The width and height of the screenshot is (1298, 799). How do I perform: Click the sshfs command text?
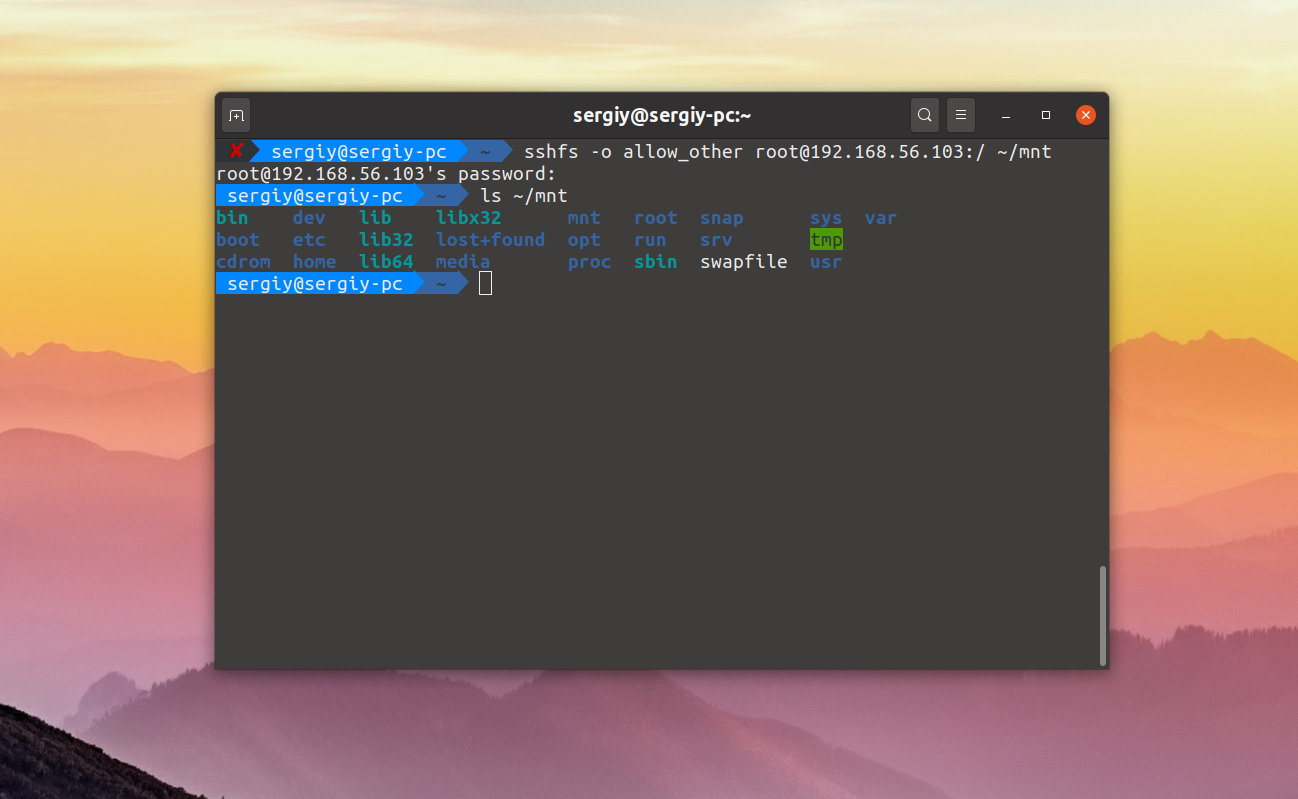[x=788, y=152]
